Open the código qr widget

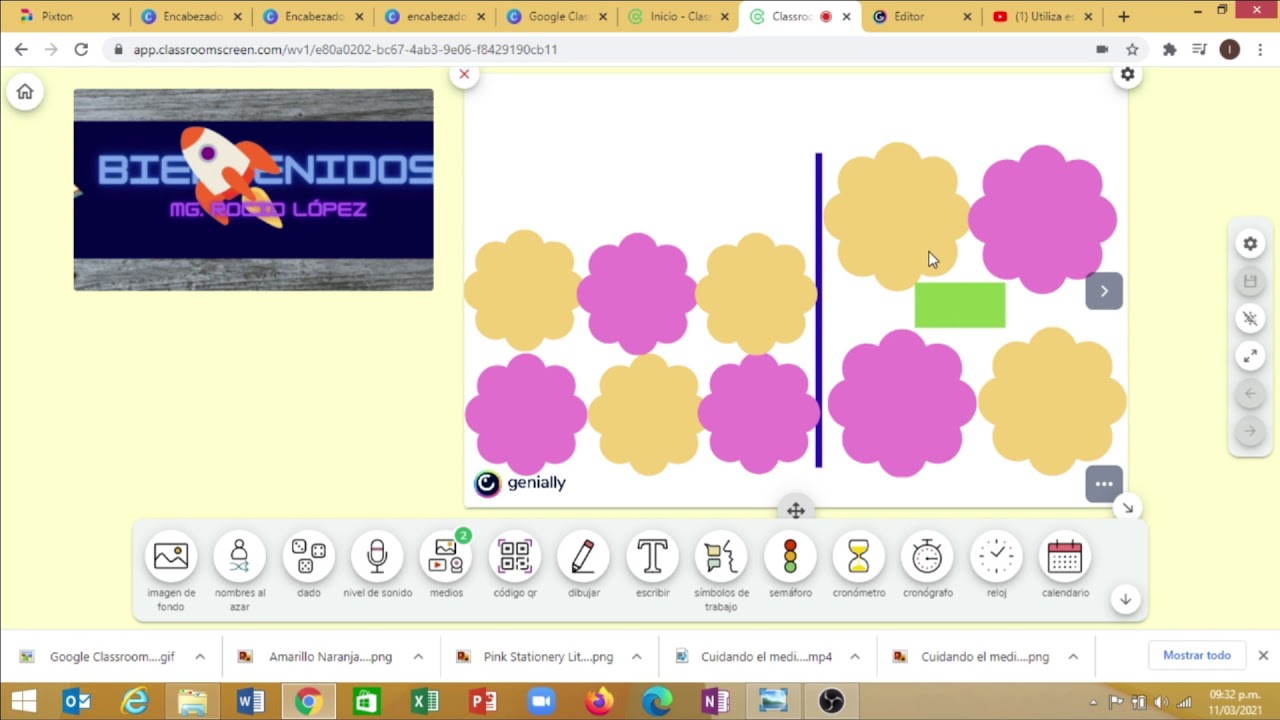[x=515, y=556]
